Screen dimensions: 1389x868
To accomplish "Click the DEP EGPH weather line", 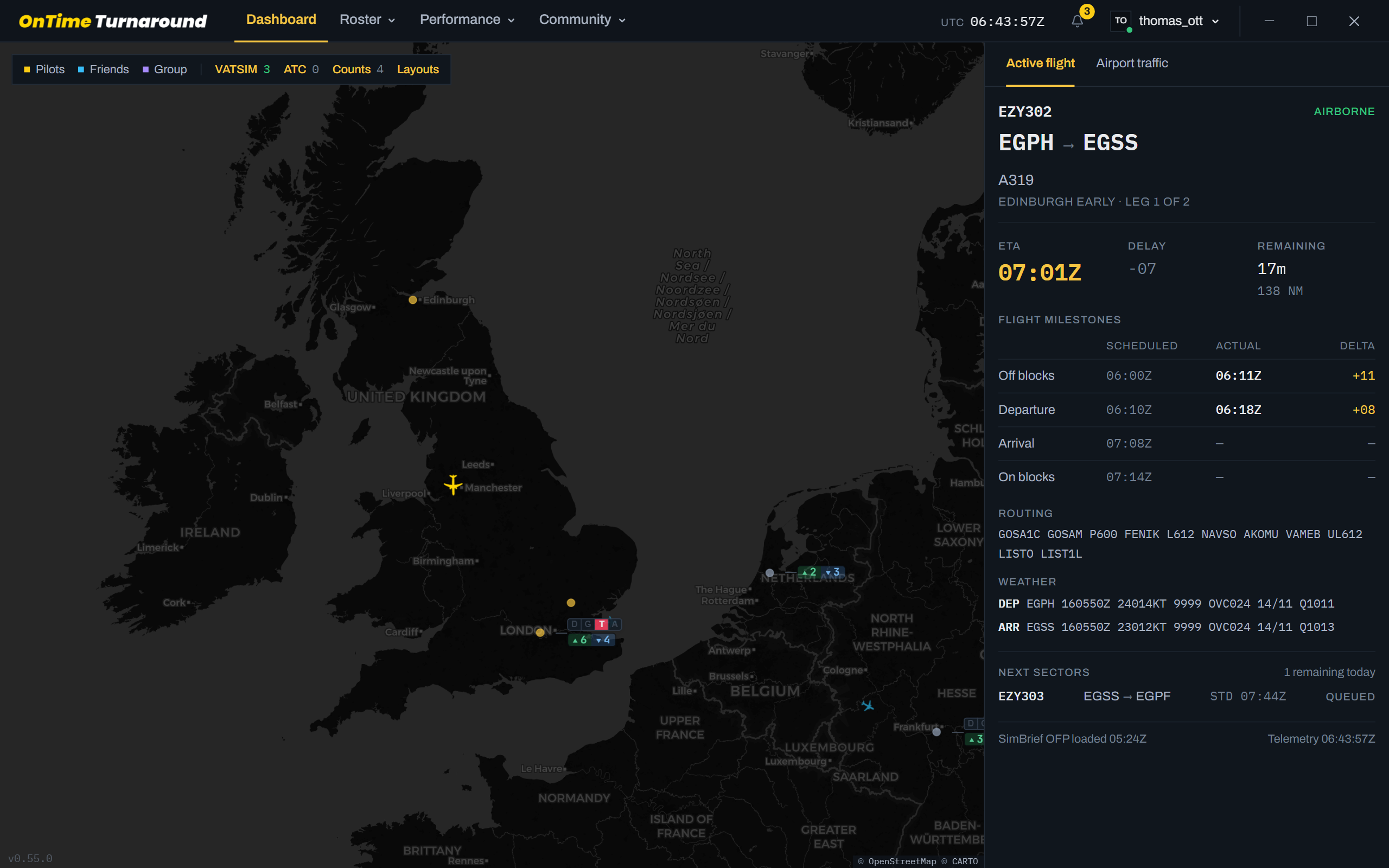I will tap(1167, 604).
